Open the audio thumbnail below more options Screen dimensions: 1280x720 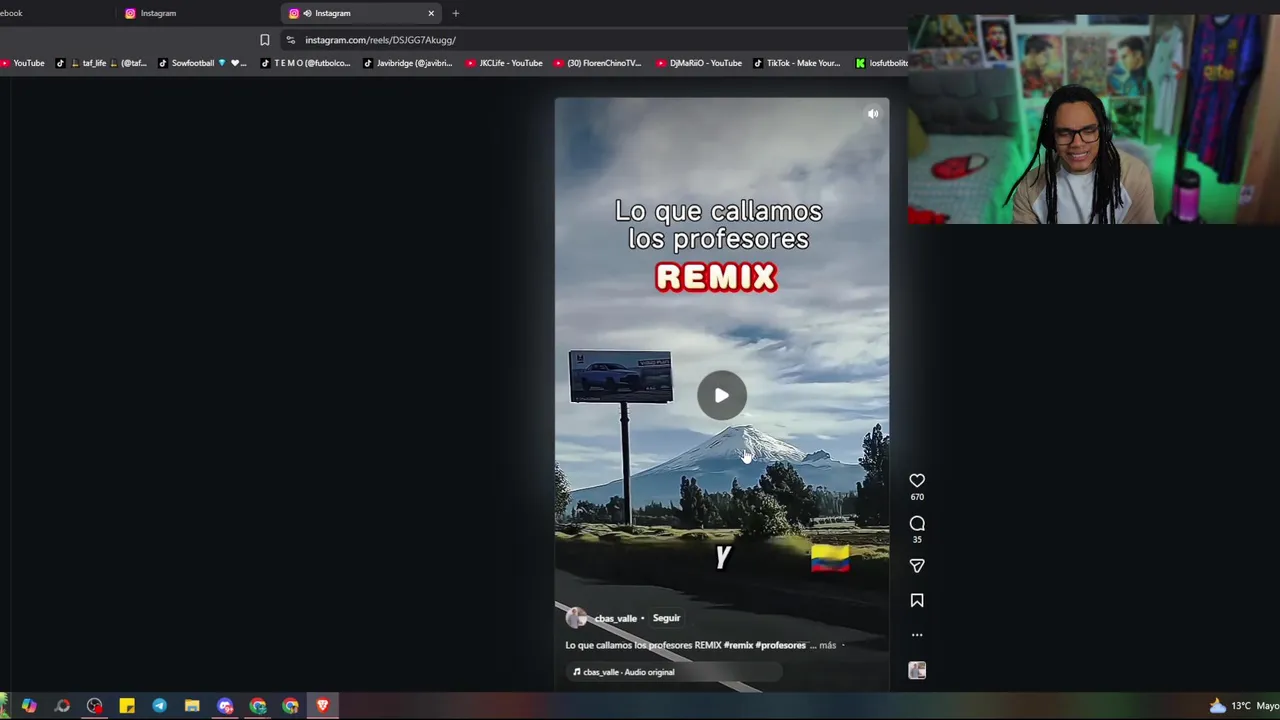[x=917, y=671]
